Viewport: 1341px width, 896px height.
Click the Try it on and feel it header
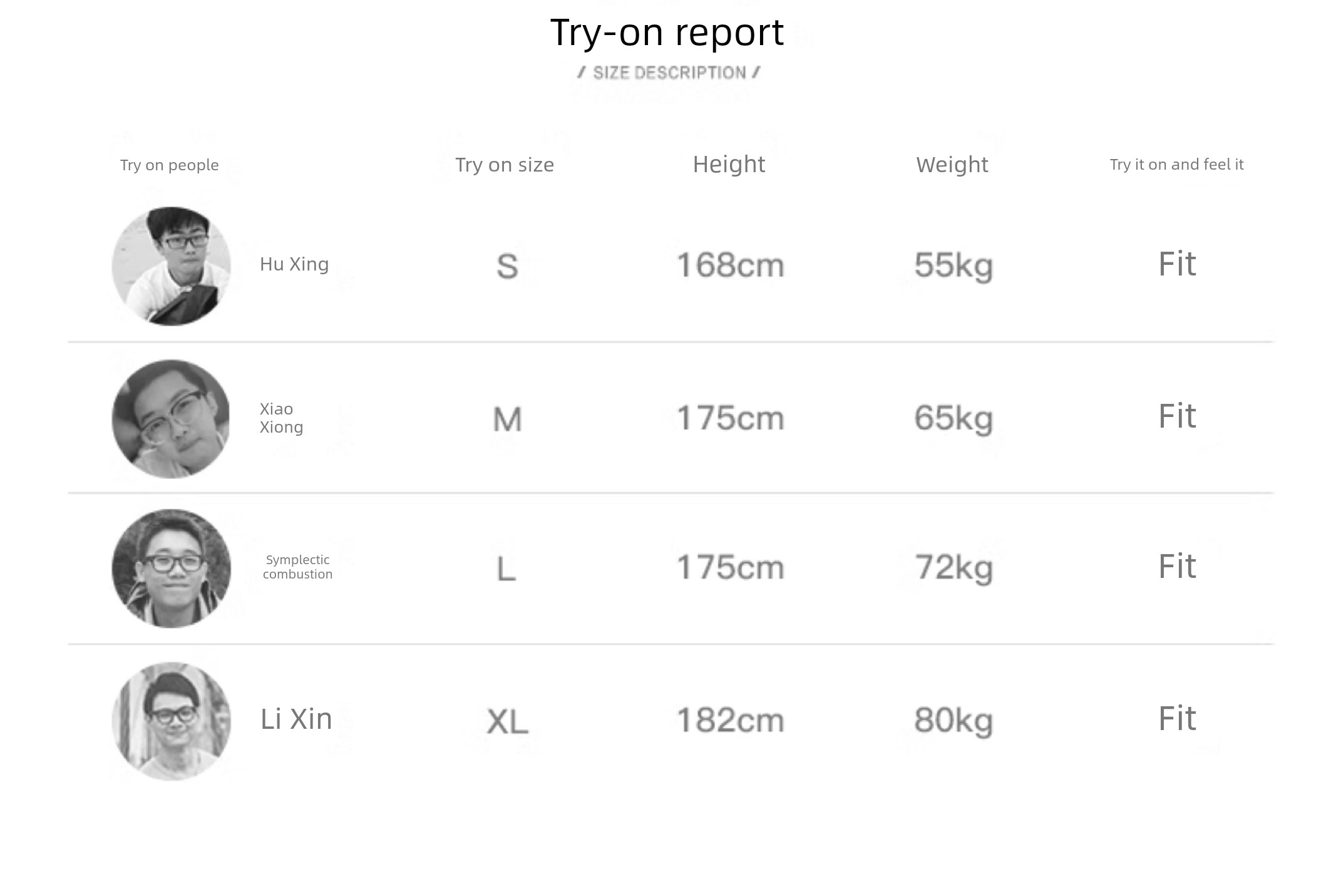coord(1176,165)
